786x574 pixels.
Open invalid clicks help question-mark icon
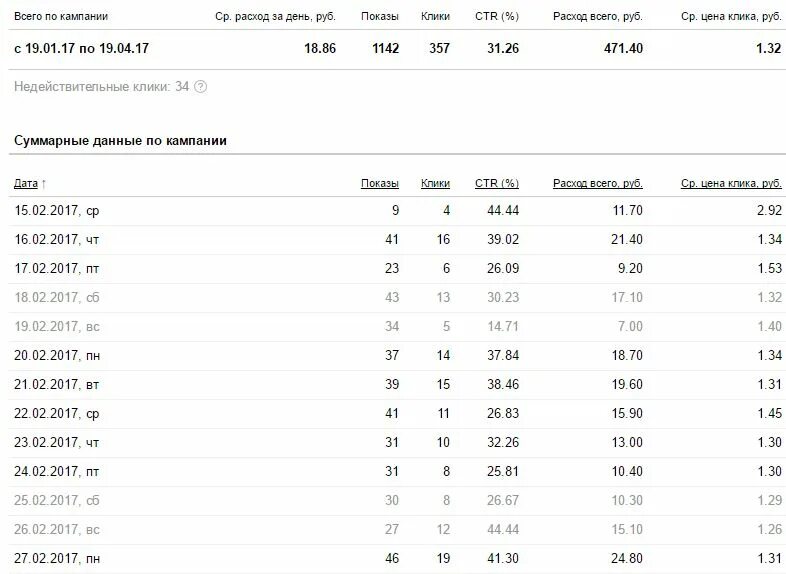click(x=201, y=87)
